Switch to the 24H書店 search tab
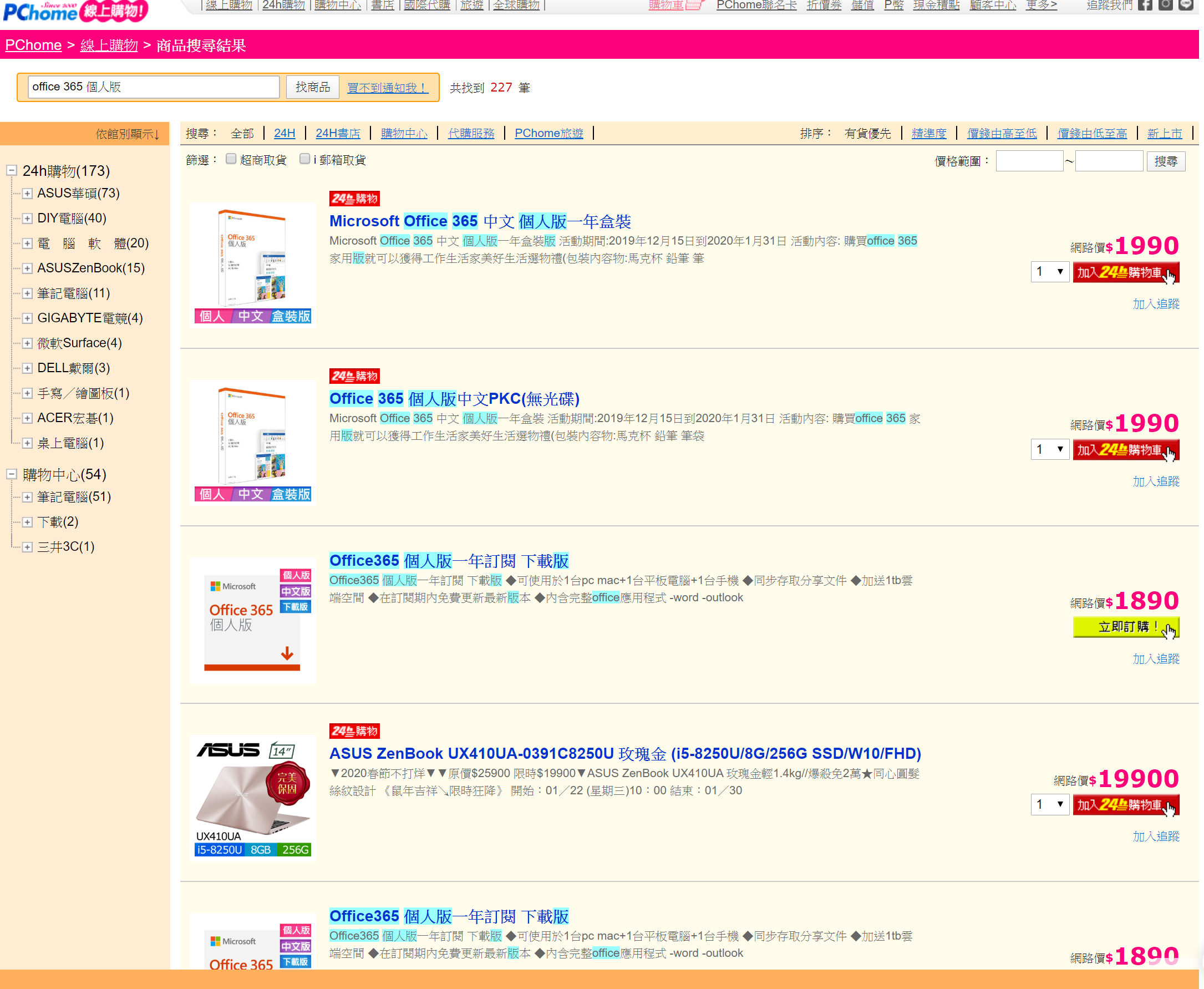Image resolution: width=1204 pixels, height=989 pixels. [x=338, y=133]
